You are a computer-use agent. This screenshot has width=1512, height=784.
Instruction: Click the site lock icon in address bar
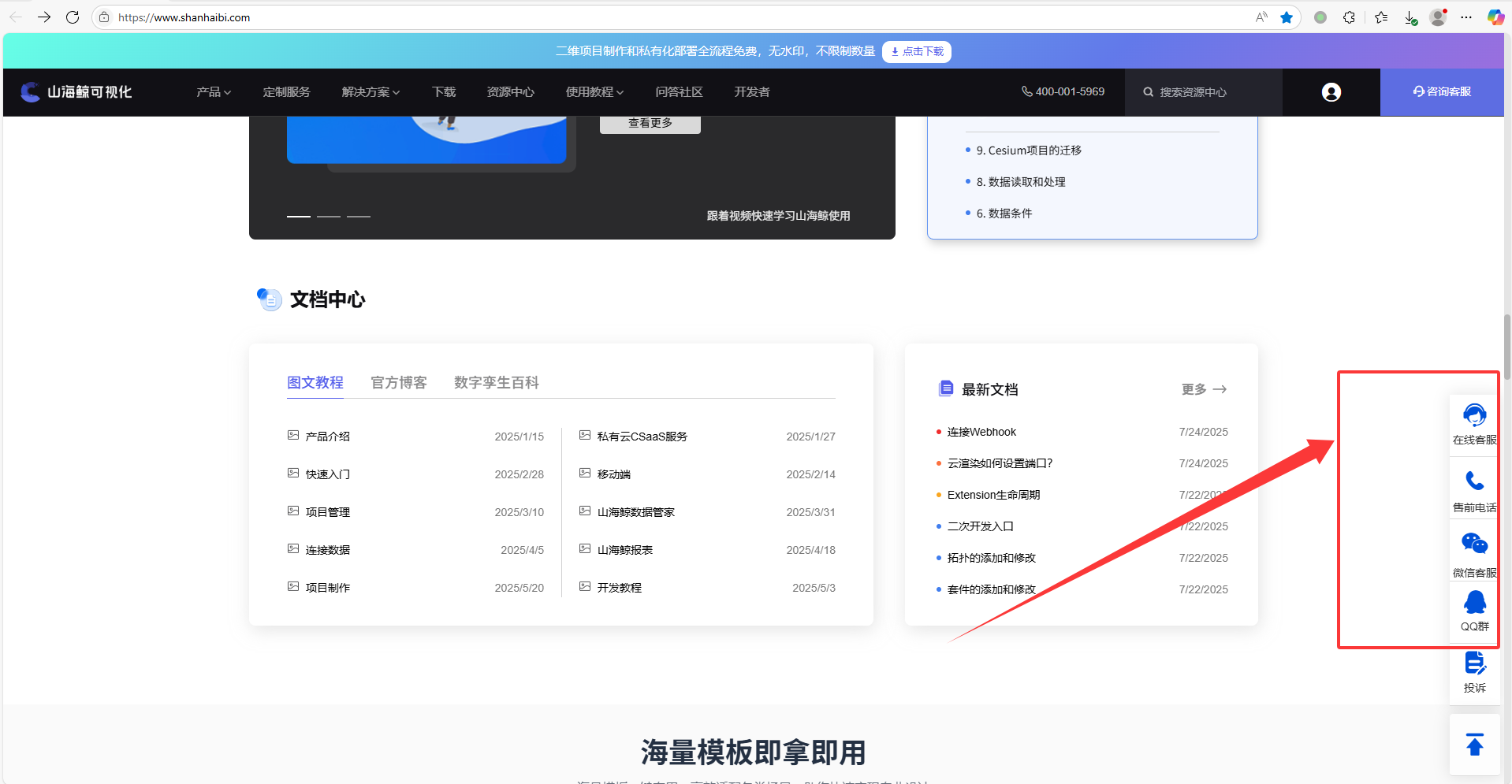coord(104,17)
